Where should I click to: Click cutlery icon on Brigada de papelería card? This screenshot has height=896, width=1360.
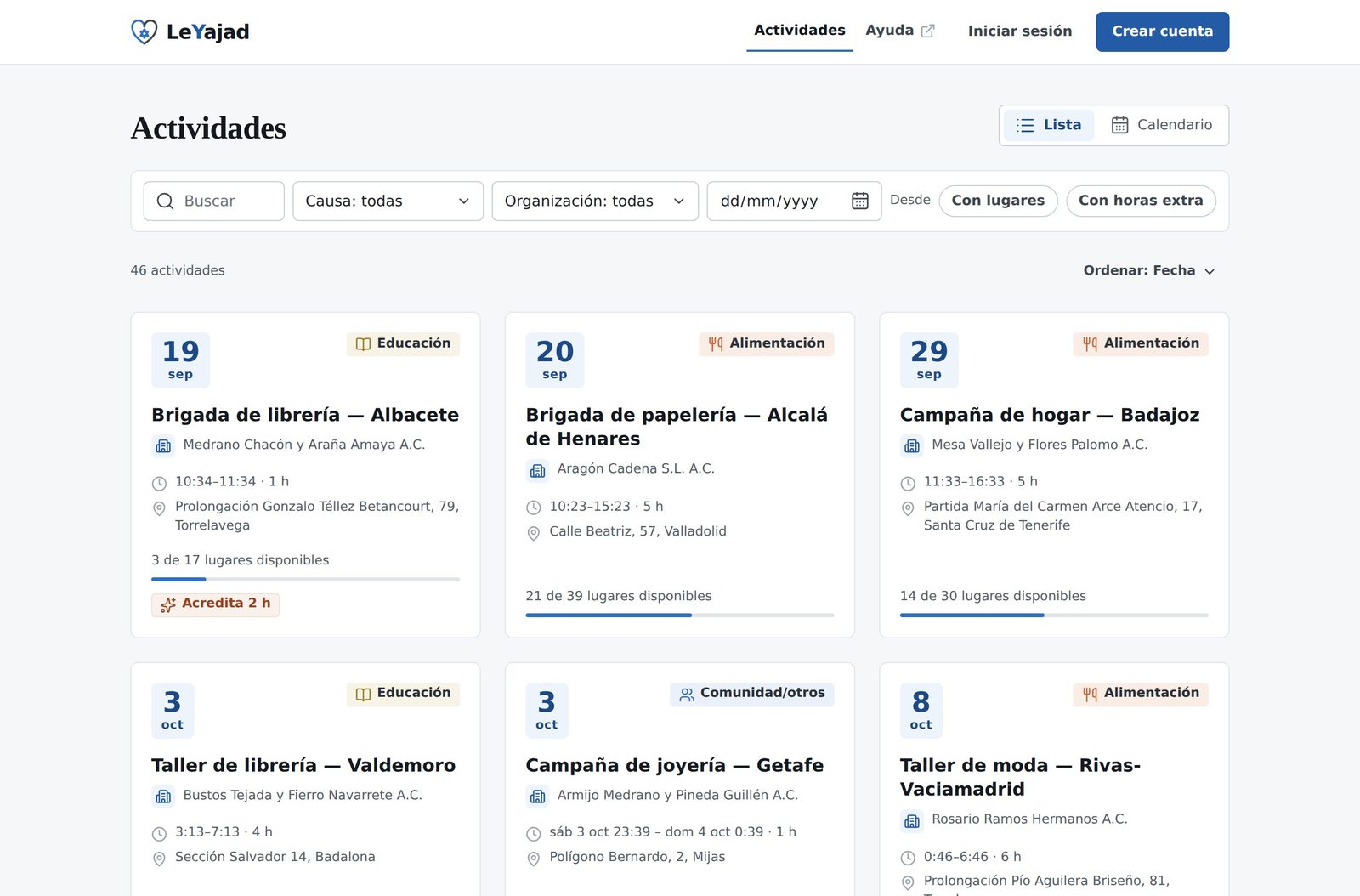[x=716, y=344]
